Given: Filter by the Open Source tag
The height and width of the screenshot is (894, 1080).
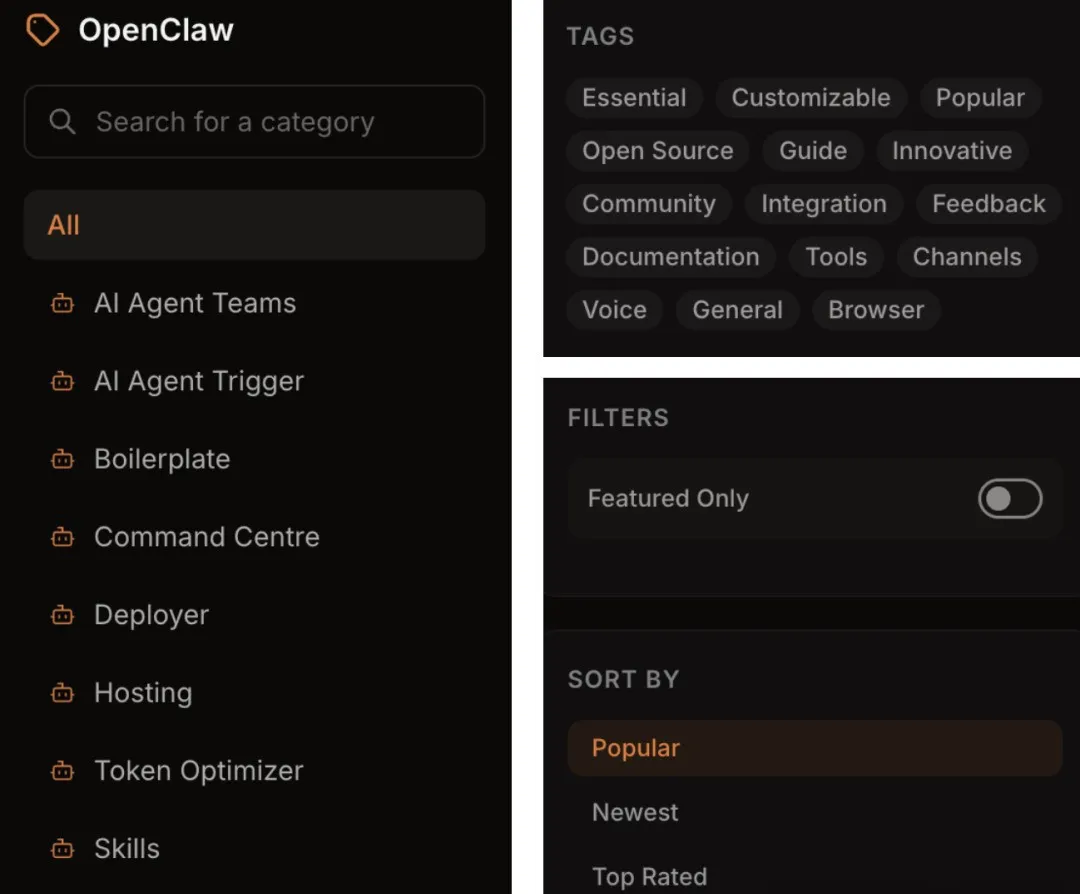Looking at the screenshot, I should (x=657, y=151).
